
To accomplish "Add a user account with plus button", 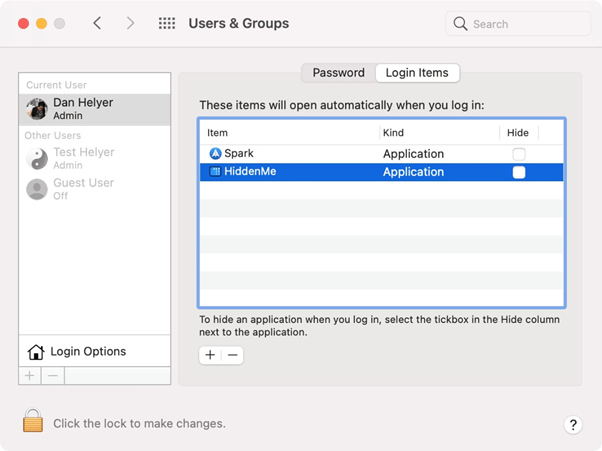I will (30, 375).
